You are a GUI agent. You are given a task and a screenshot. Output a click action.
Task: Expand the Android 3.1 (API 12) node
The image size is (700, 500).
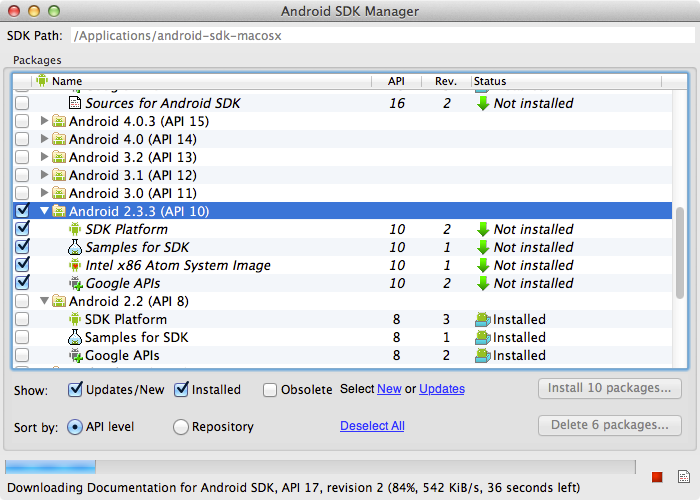pos(44,175)
